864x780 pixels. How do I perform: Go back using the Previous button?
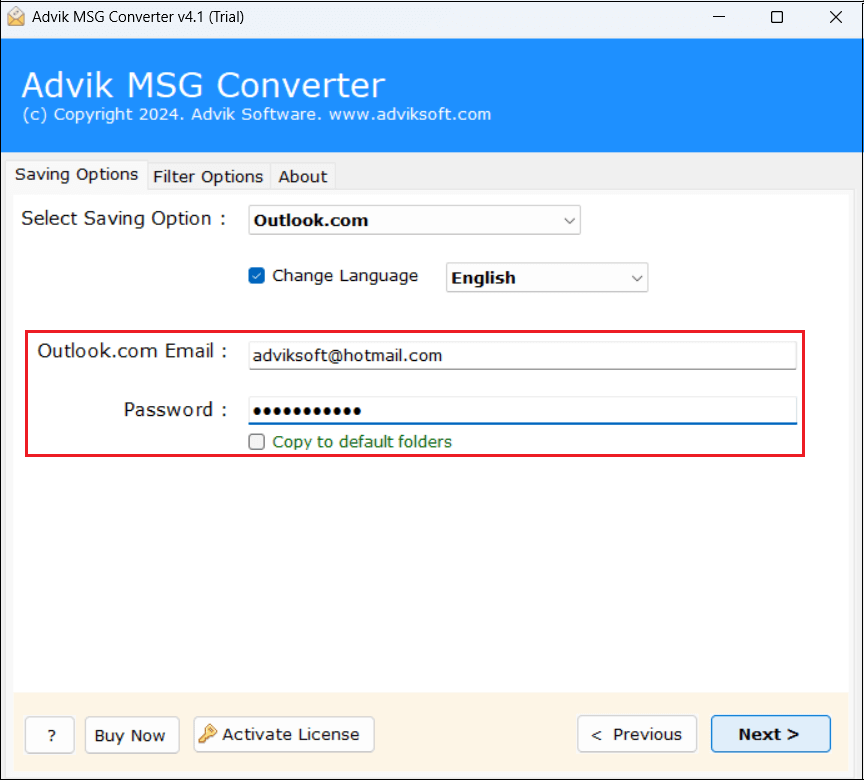pos(637,733)
